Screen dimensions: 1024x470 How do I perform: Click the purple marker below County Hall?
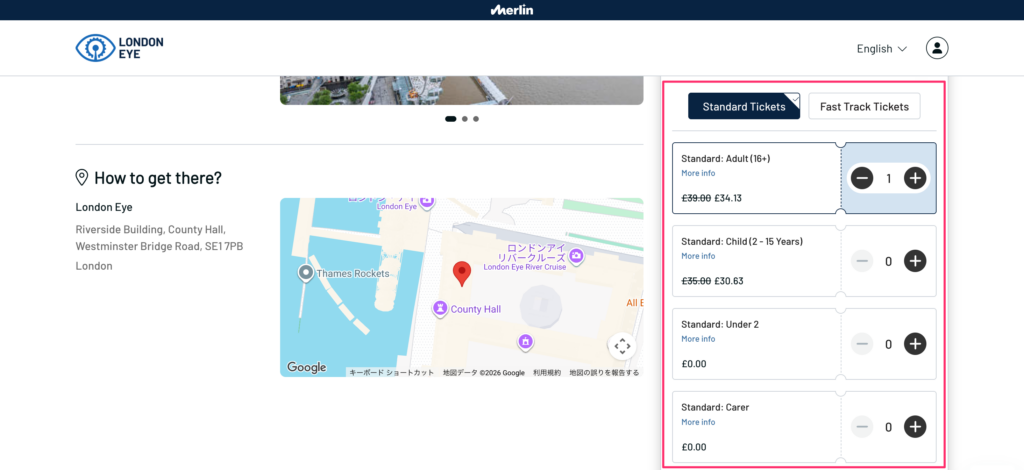coord(525,341)
